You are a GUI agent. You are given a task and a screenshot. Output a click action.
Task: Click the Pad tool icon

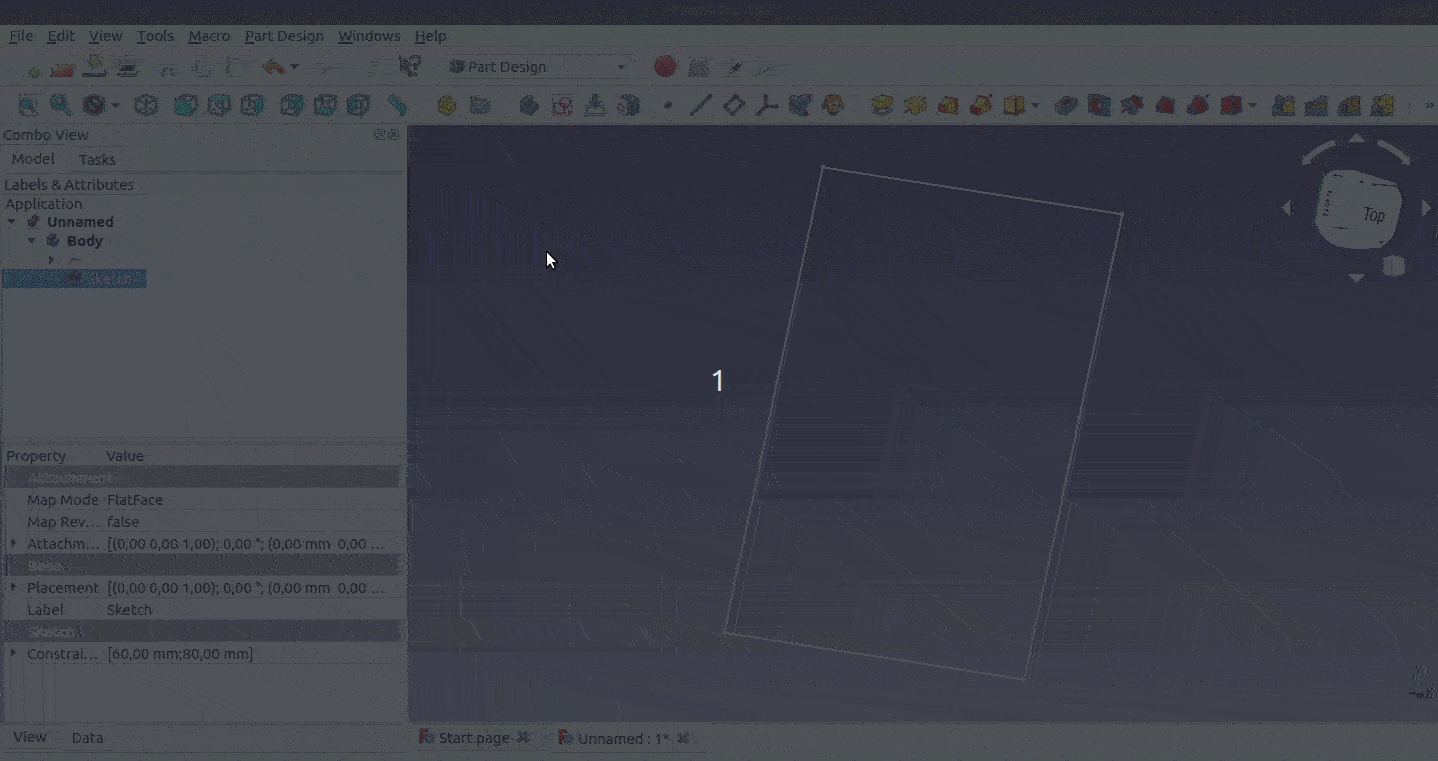[881, 105]
